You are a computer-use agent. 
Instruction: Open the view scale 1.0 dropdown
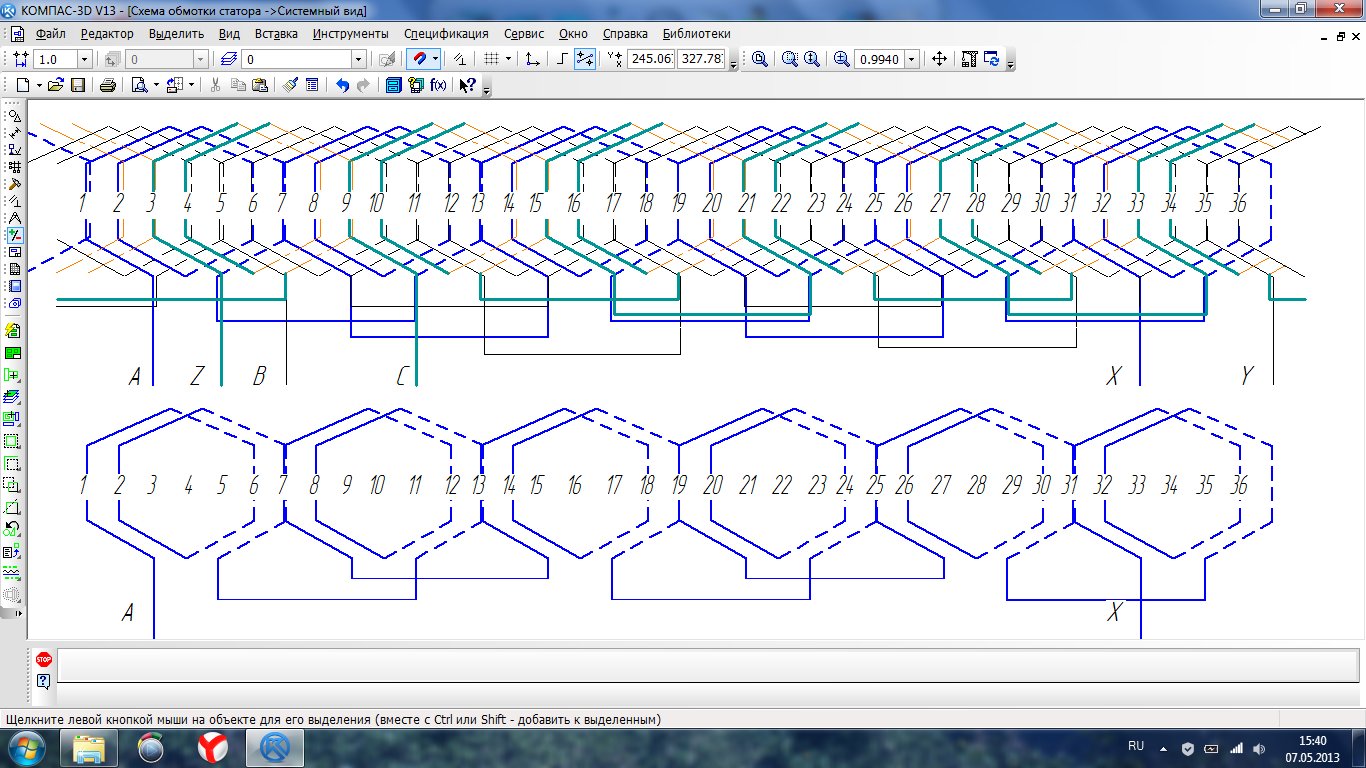[x=84, y=59]
